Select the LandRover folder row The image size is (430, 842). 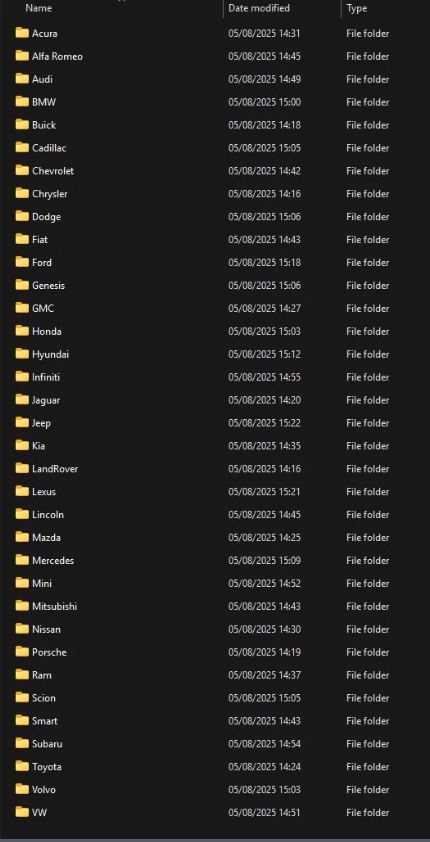pyautogui.click(x=215, y=469)
